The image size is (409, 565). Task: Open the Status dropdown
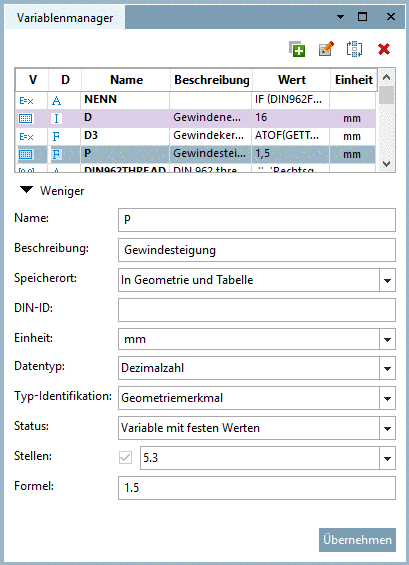tap(387, 428)
